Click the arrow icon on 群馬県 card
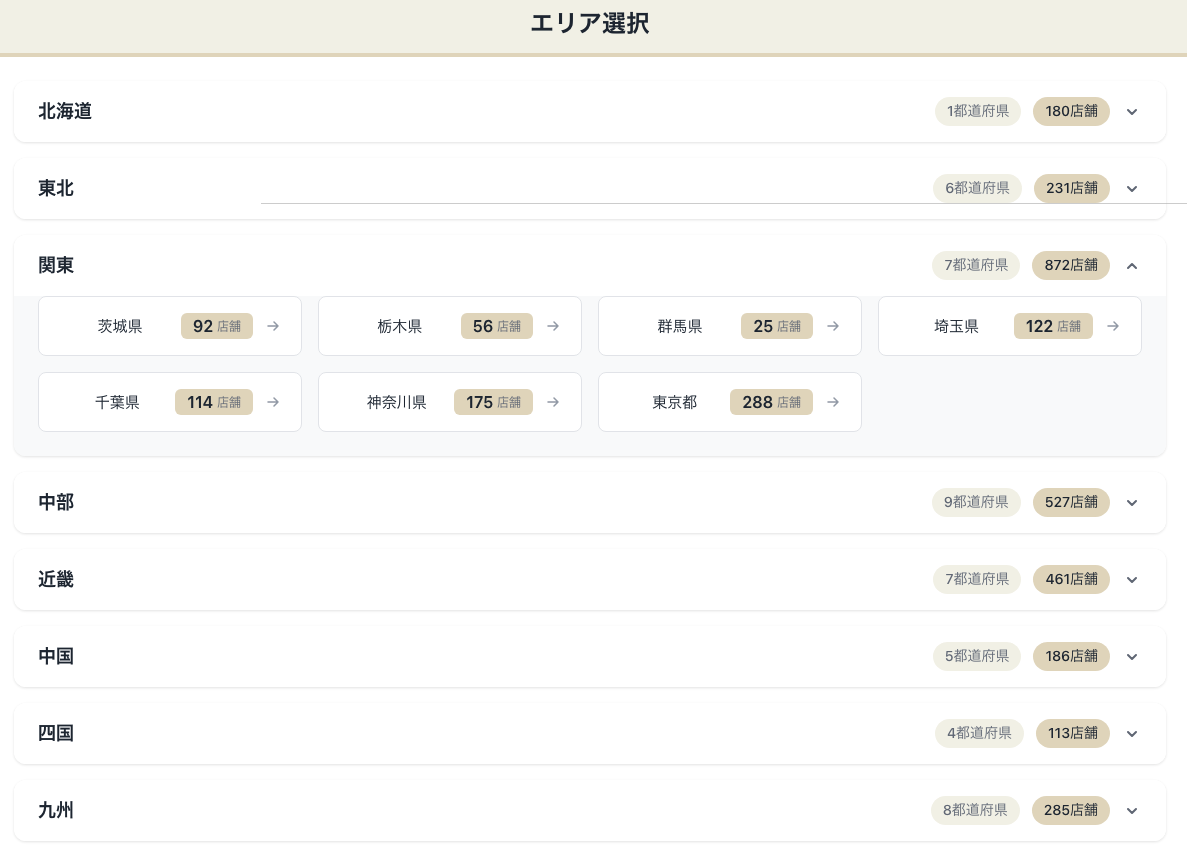This screenshot has height=854, width=1187. coord(833,326)
